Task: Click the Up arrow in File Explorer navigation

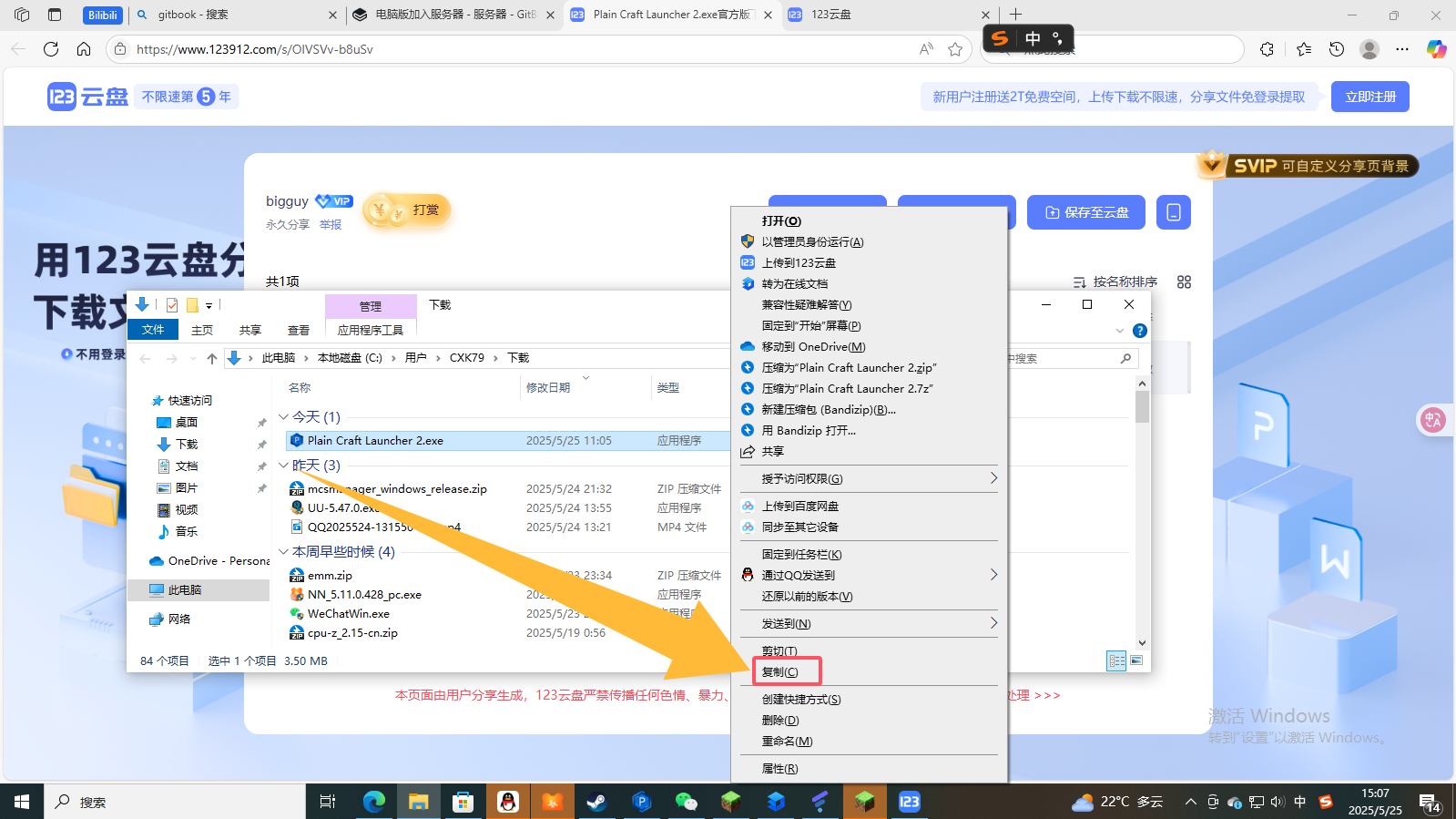Action: (x=212, y=358)
